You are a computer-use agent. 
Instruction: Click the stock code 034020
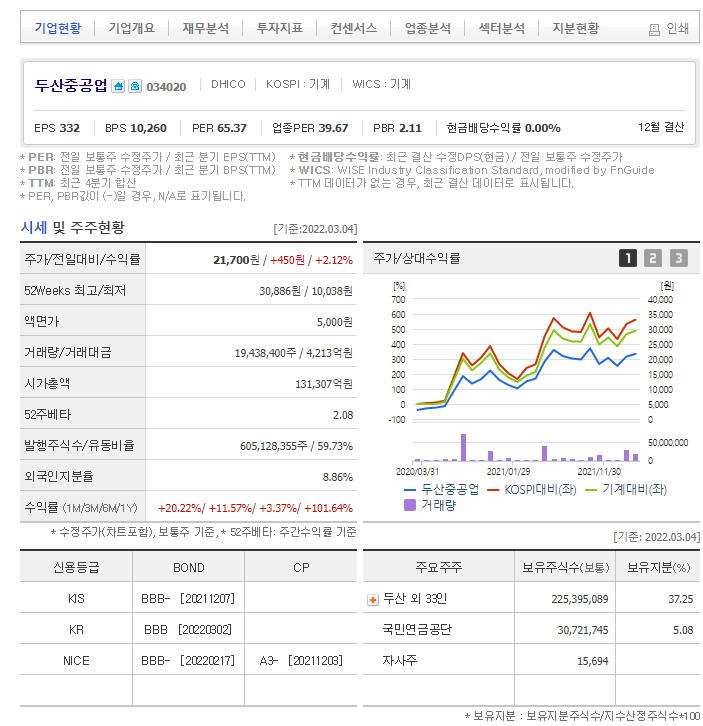166,87
